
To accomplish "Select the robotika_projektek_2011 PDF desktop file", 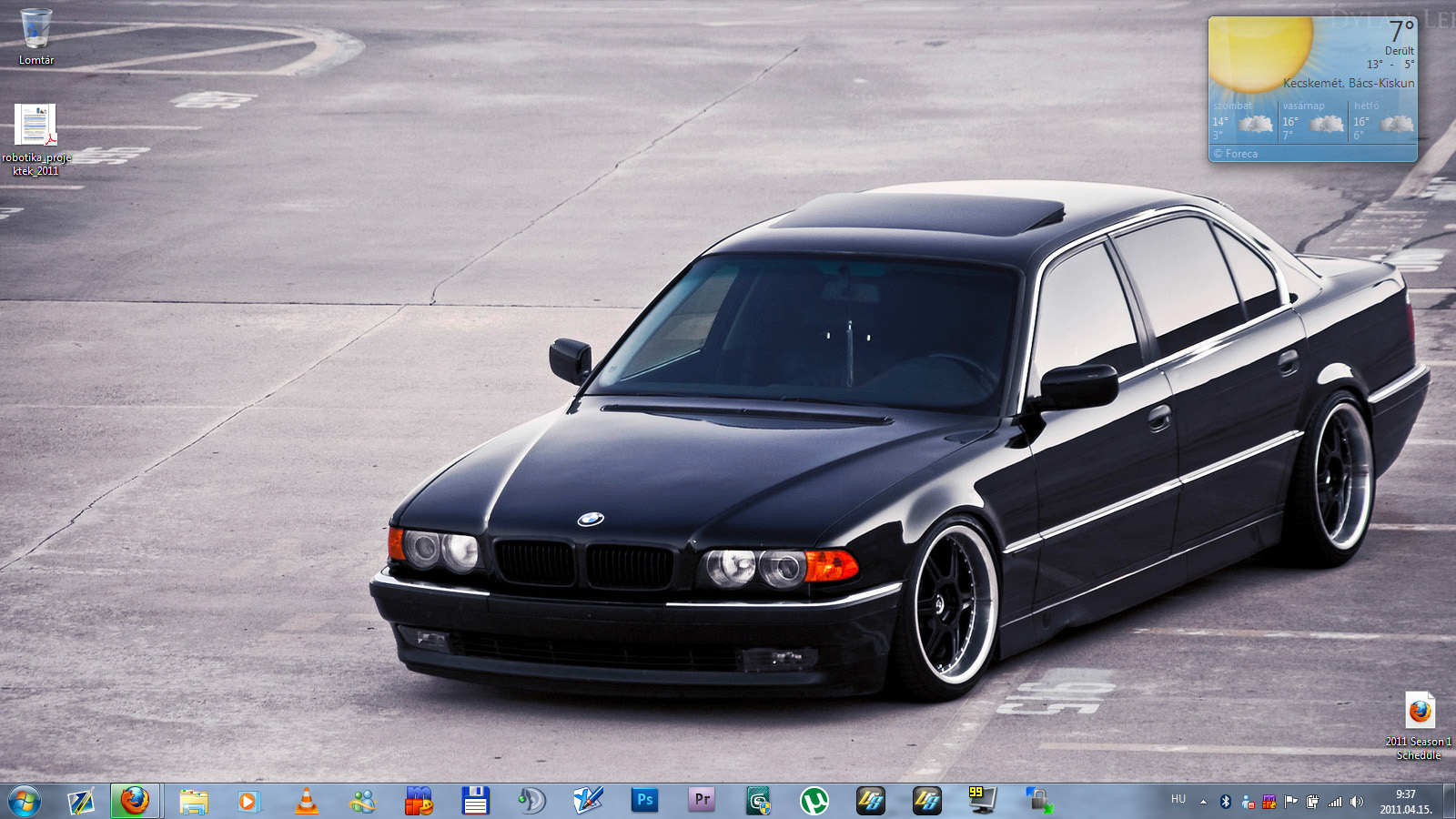I will pyautogui.click(x=35, y=139).
